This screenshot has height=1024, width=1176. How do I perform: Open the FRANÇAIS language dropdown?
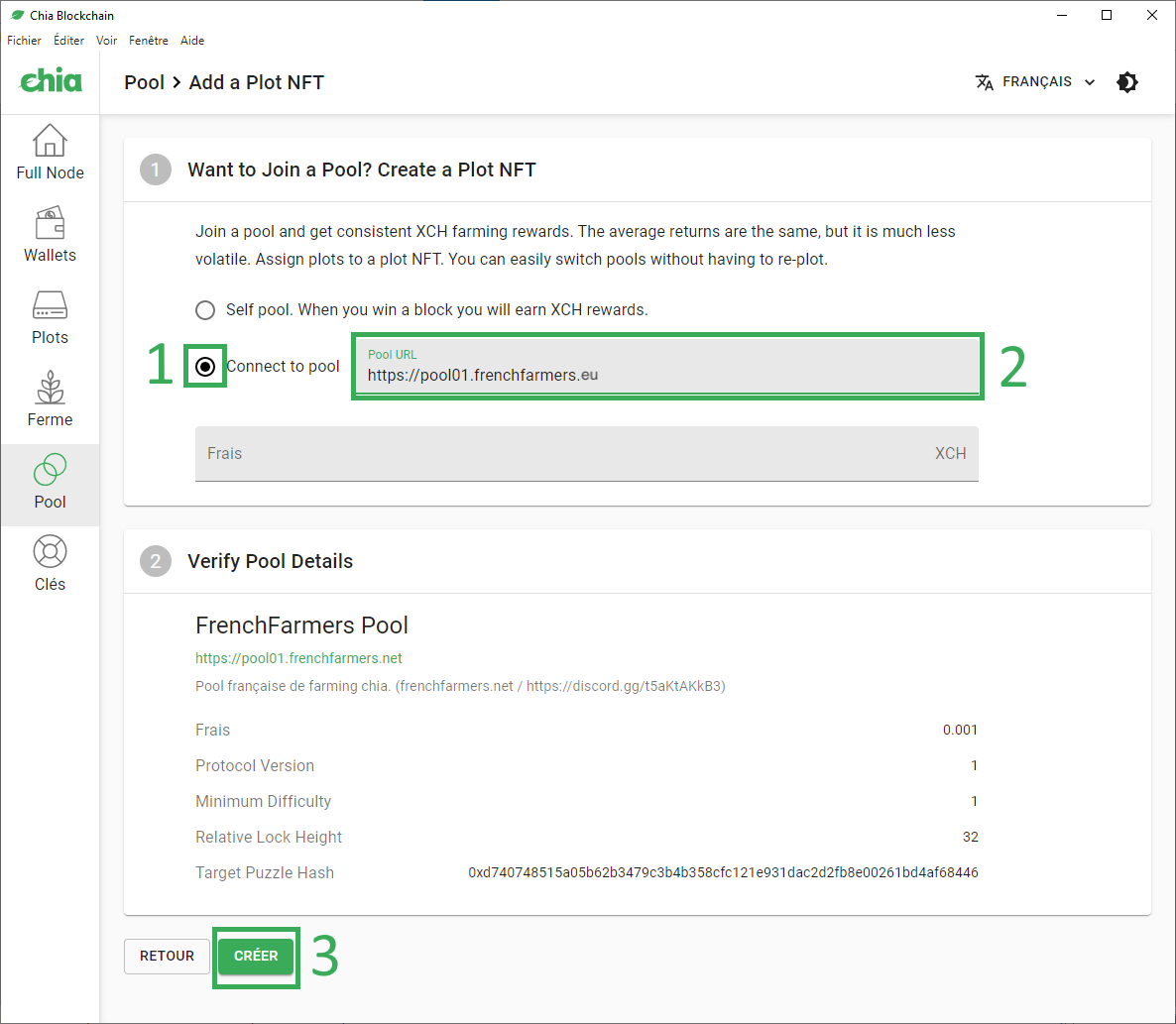click(1036, 82)
